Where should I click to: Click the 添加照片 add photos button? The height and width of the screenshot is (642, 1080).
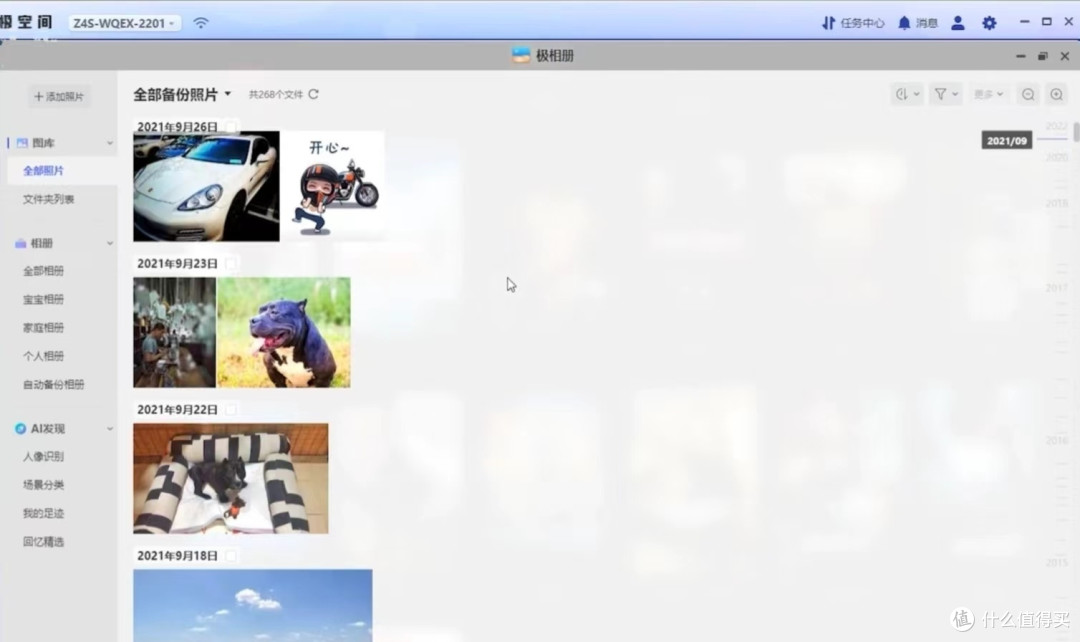tap(59, 96)
